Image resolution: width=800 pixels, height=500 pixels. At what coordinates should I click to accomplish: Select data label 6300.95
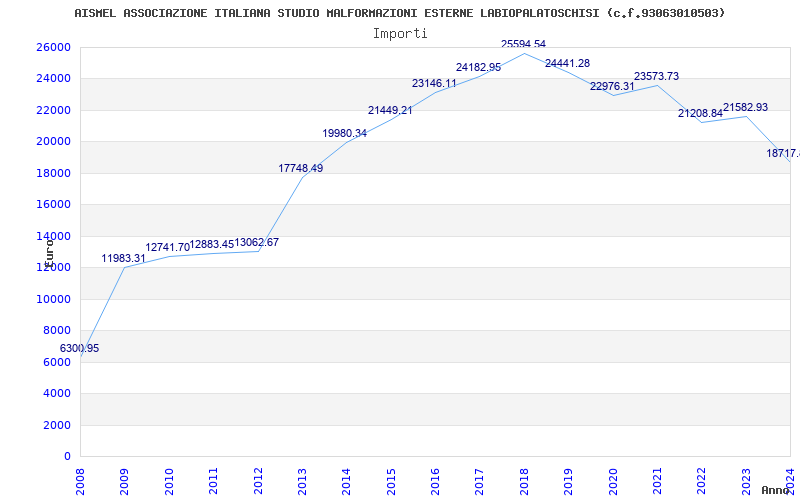pos(80,348)
